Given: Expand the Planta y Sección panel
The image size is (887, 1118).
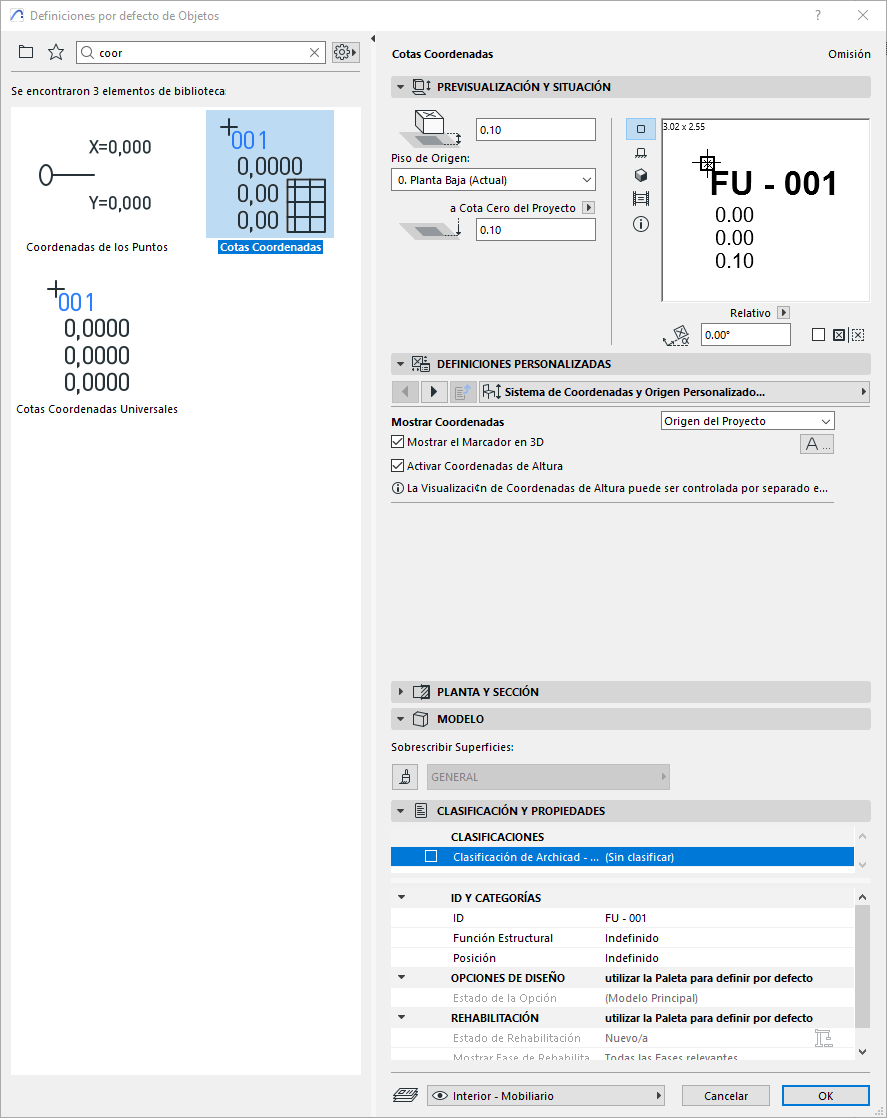Looking at the screenshot, I should [x=401, y=692].
